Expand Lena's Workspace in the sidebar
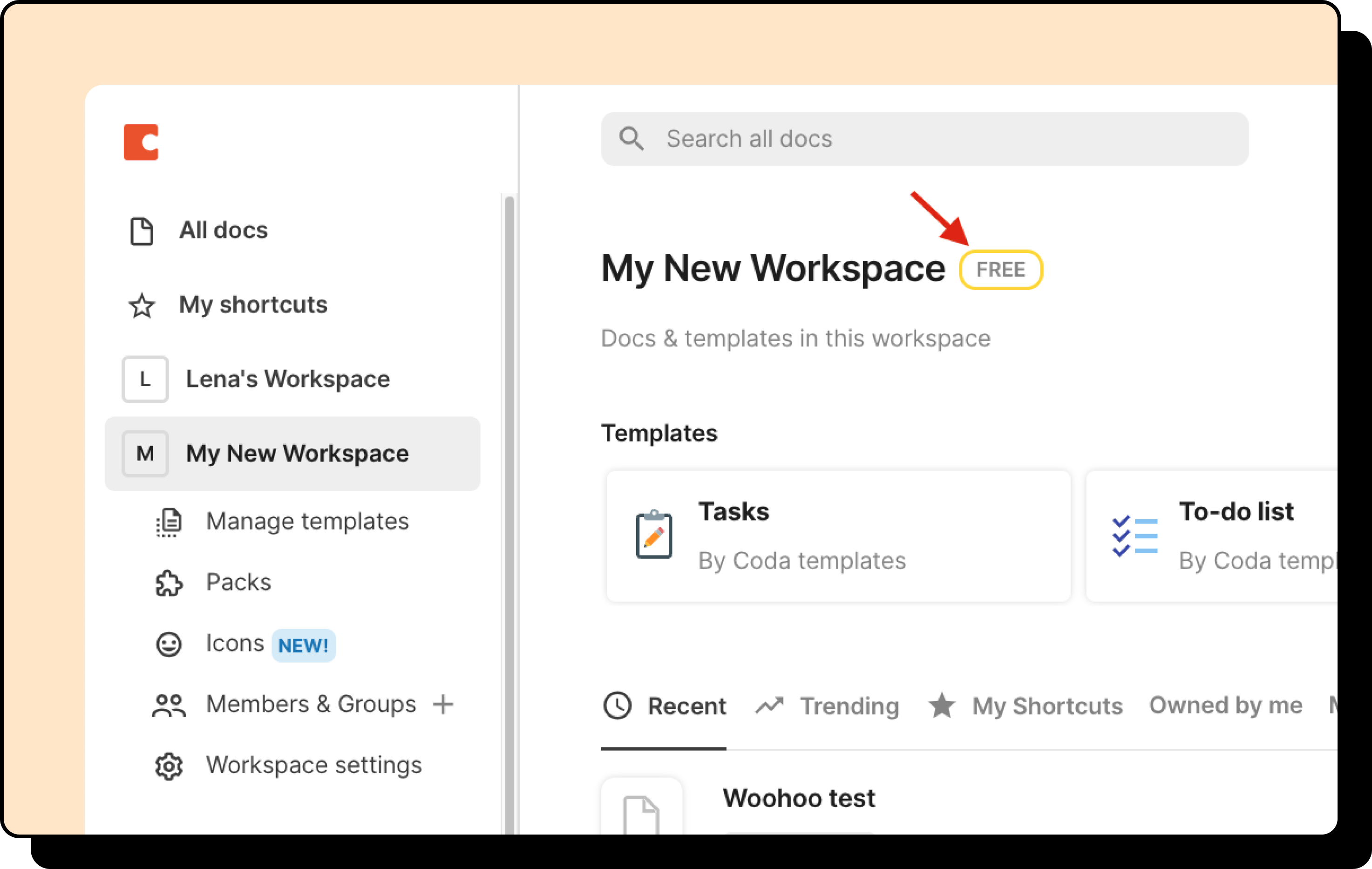1372x869 pixels. pos(287,379)
